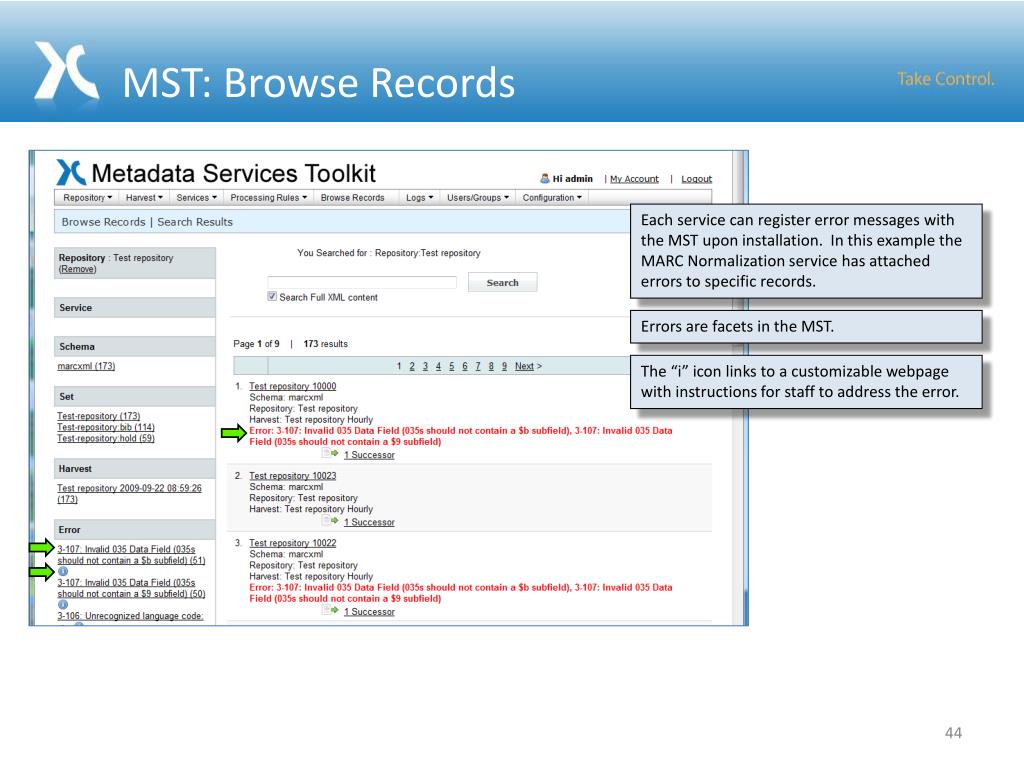Screen dimensions: 1024x768
Task: Filter by Unrecognized language code error
Action: [x=131, y=616]
